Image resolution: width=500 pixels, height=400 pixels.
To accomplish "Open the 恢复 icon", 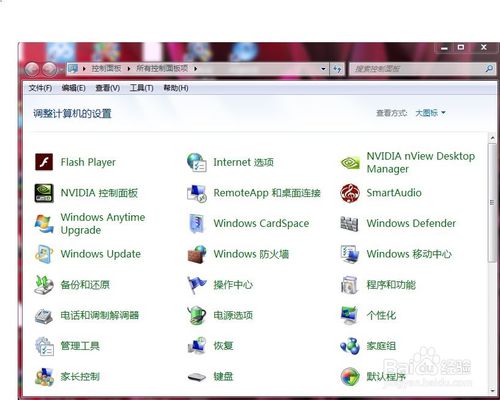I will click(197, 346).
